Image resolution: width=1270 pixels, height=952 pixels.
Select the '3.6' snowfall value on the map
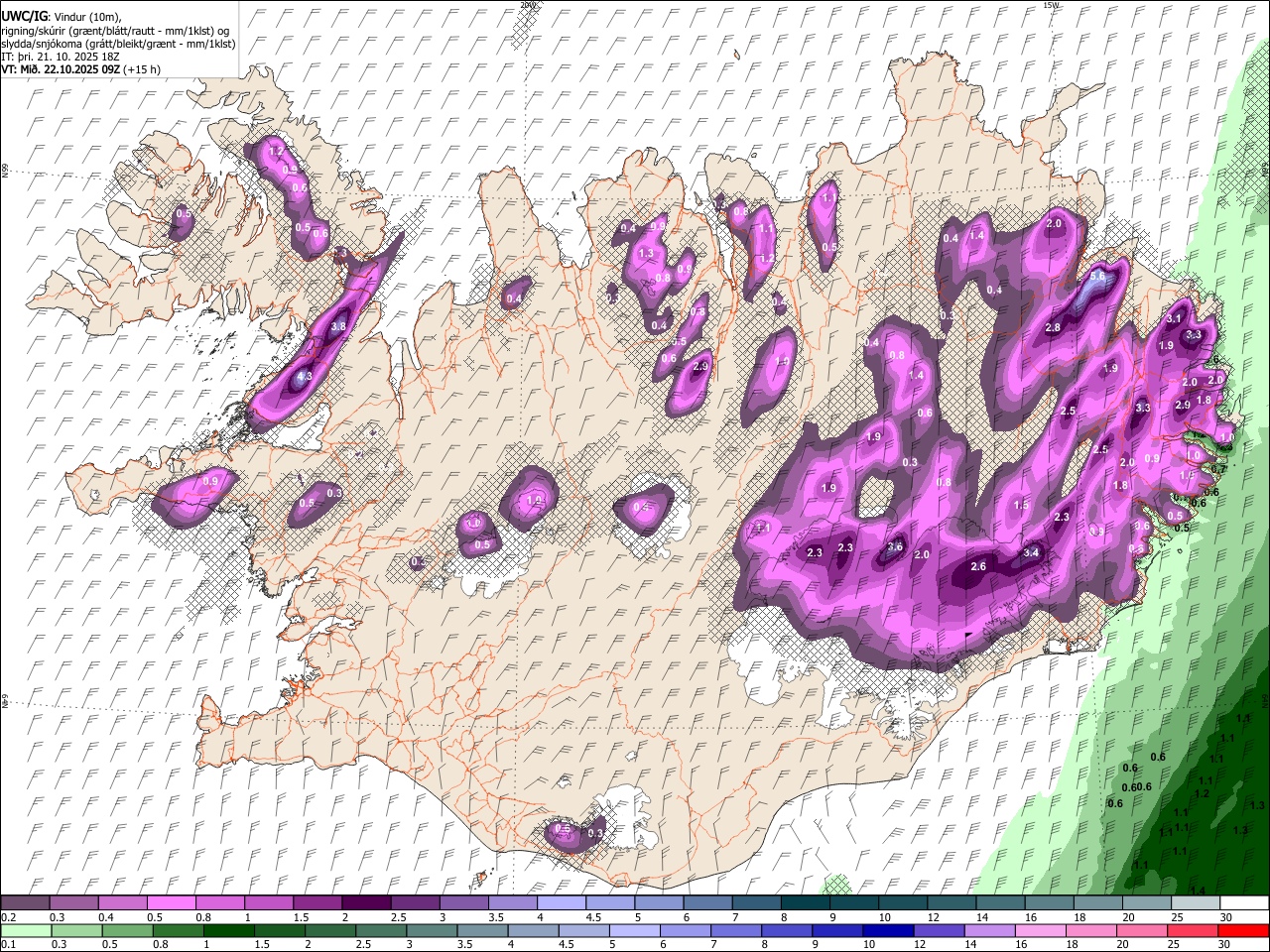click(x=895, y=547)
